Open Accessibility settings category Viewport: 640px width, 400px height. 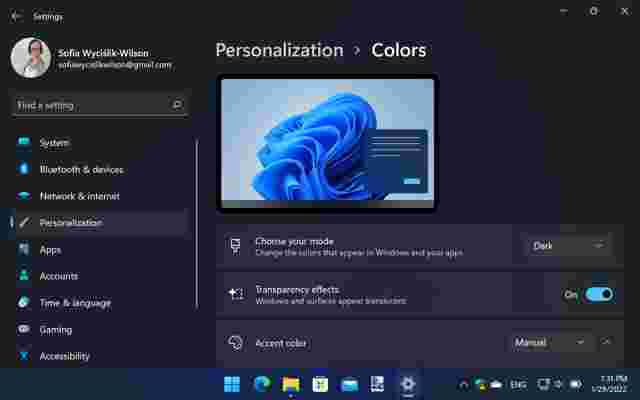point(100,356)
